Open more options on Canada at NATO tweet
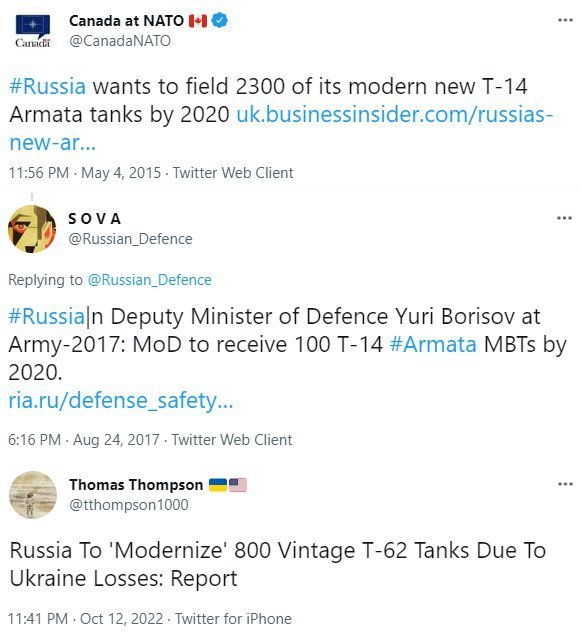Image resolution: width=582 pixels, height=635 pixels. (565, 20)
